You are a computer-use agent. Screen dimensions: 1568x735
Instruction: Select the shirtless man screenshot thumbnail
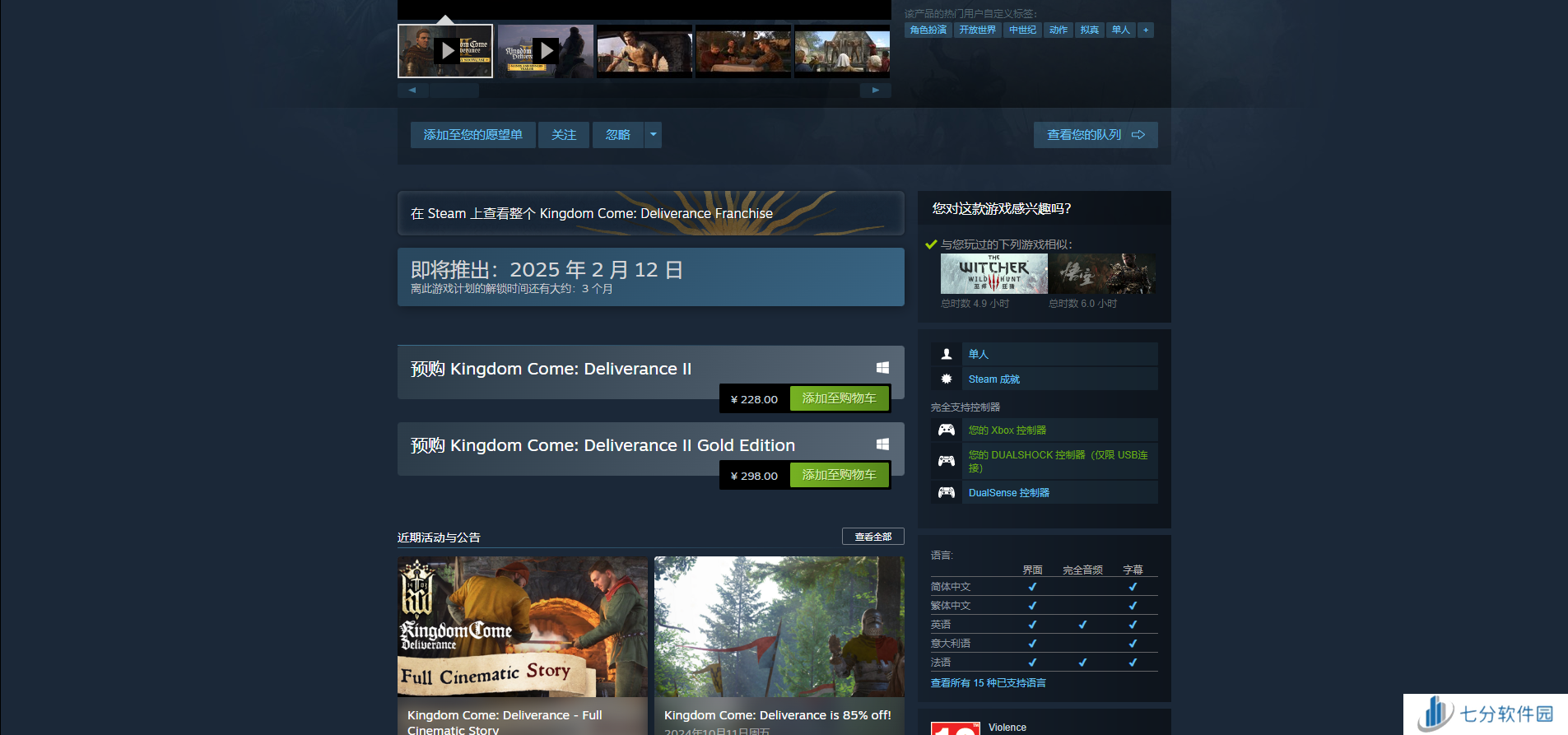coord(644,51)
